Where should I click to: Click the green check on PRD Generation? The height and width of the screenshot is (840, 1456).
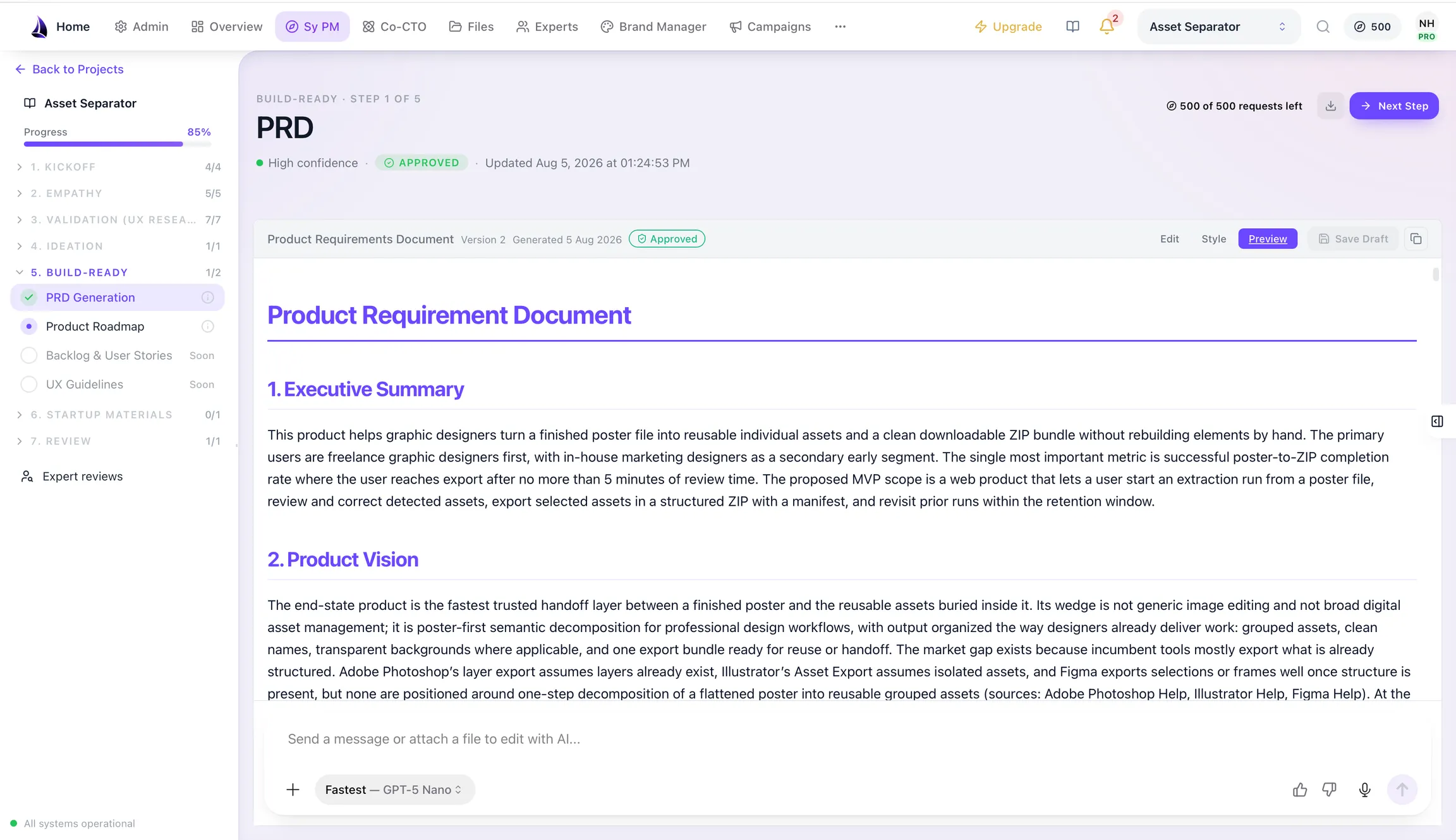[28, 297]
